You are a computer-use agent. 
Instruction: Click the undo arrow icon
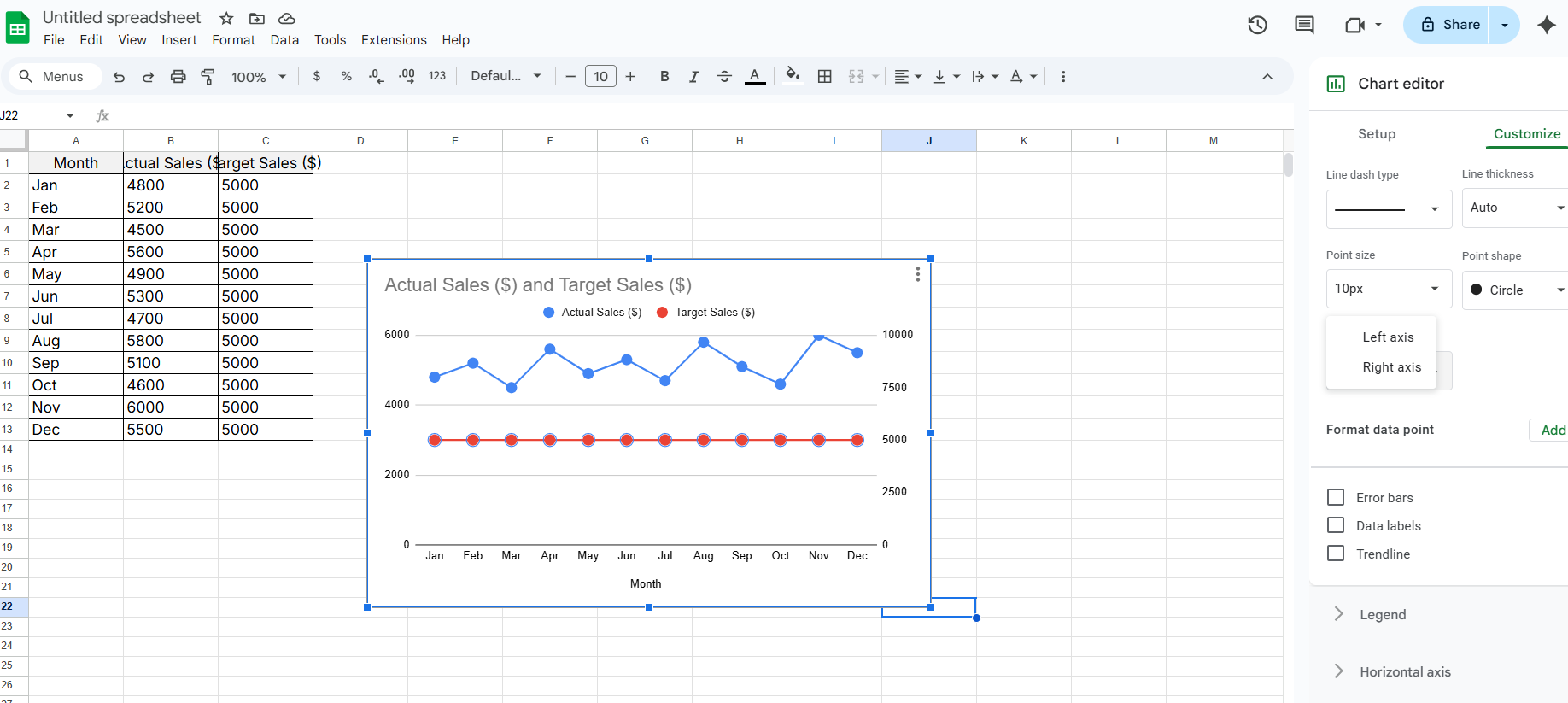[119, 77]
